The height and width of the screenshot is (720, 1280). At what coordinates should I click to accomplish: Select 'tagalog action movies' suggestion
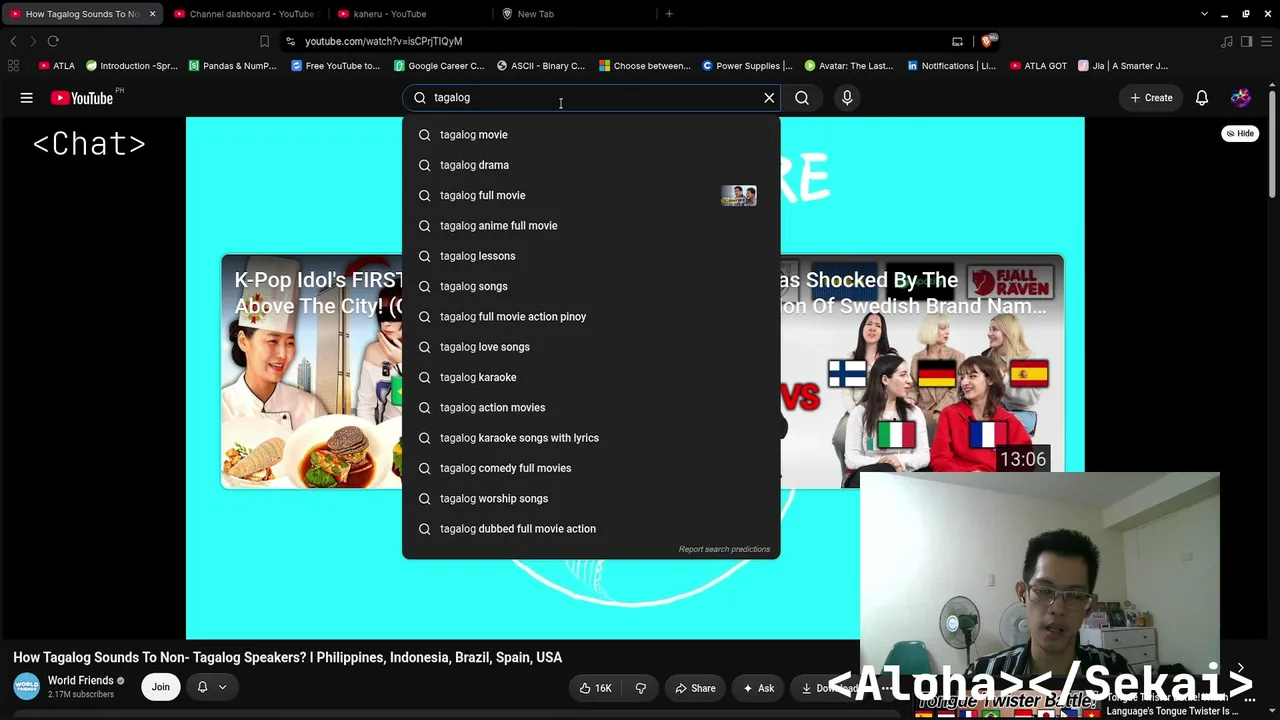591,408
